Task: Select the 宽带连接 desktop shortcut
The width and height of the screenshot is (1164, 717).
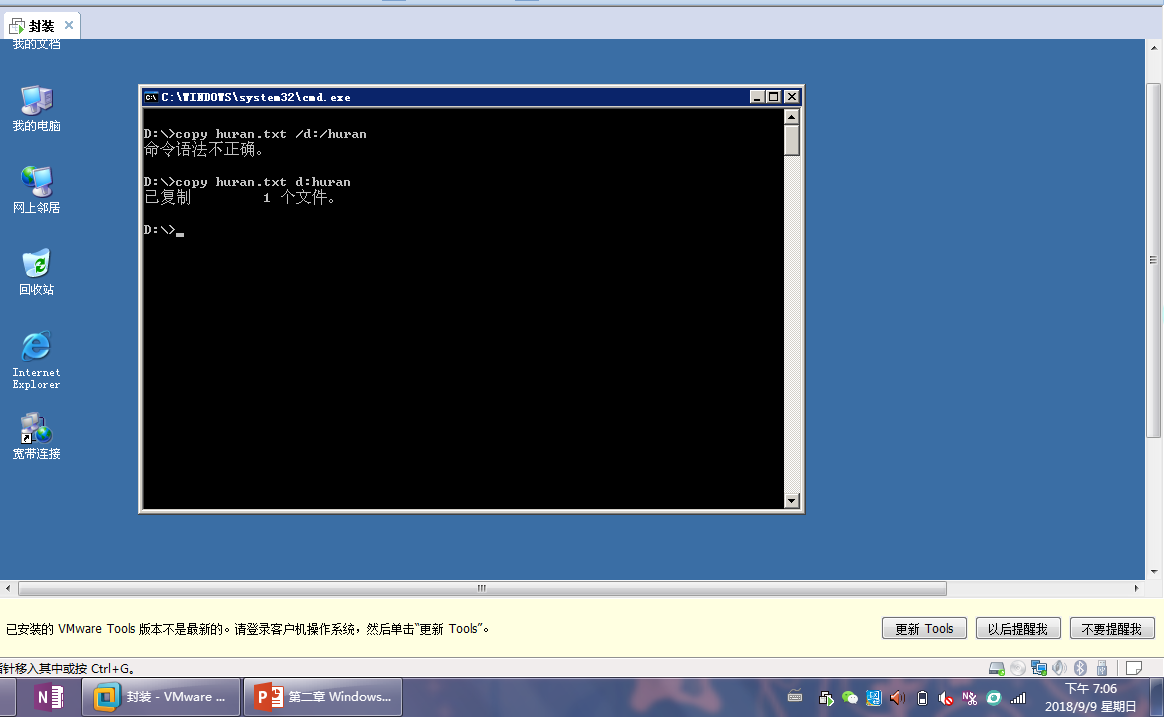Action: tap(36, 436)
